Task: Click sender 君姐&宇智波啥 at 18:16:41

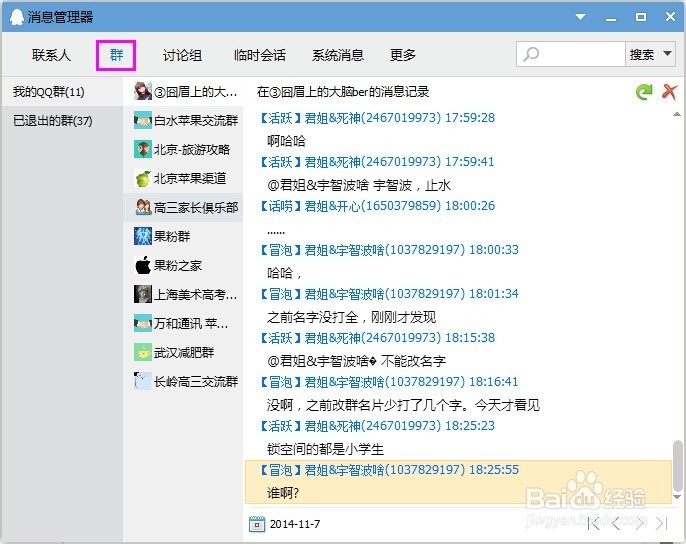Action: [390, 382]
